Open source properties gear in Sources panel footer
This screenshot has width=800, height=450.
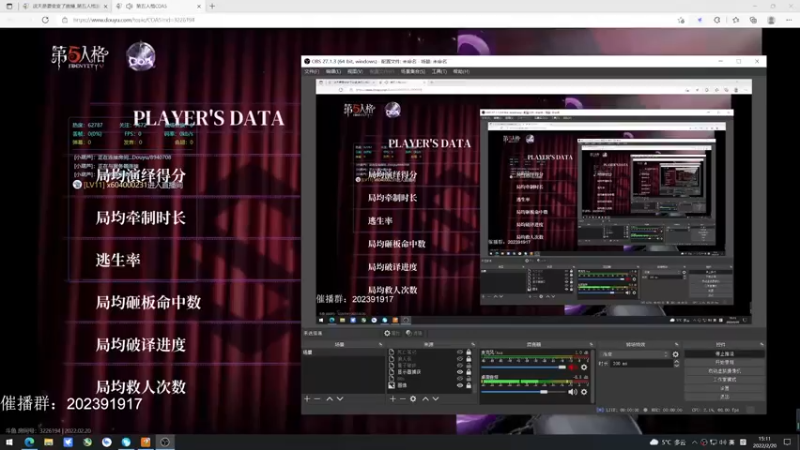point(413,398)
